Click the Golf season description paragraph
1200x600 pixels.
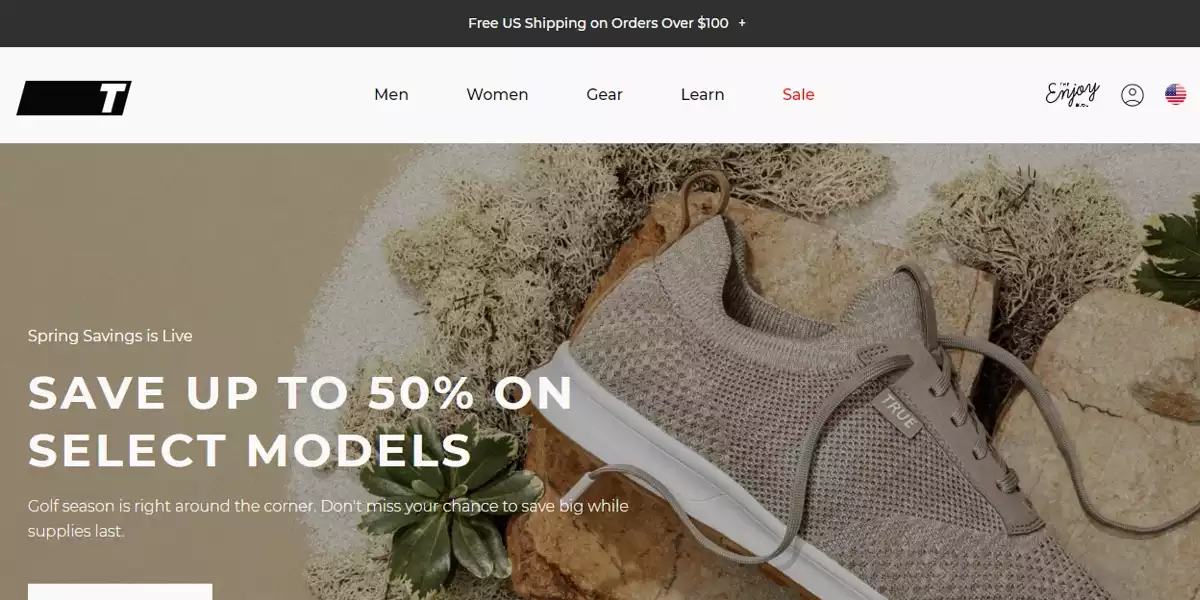click(328, 518)
